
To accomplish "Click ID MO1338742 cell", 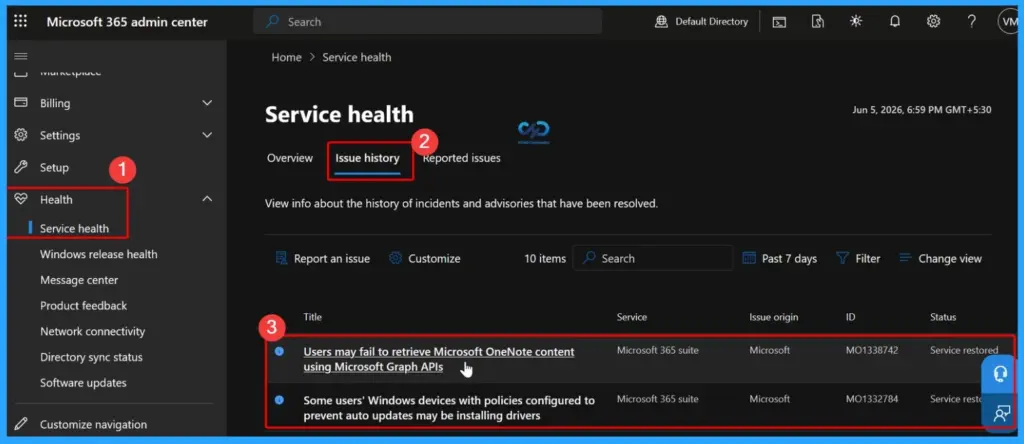I will tap(872, 350).
